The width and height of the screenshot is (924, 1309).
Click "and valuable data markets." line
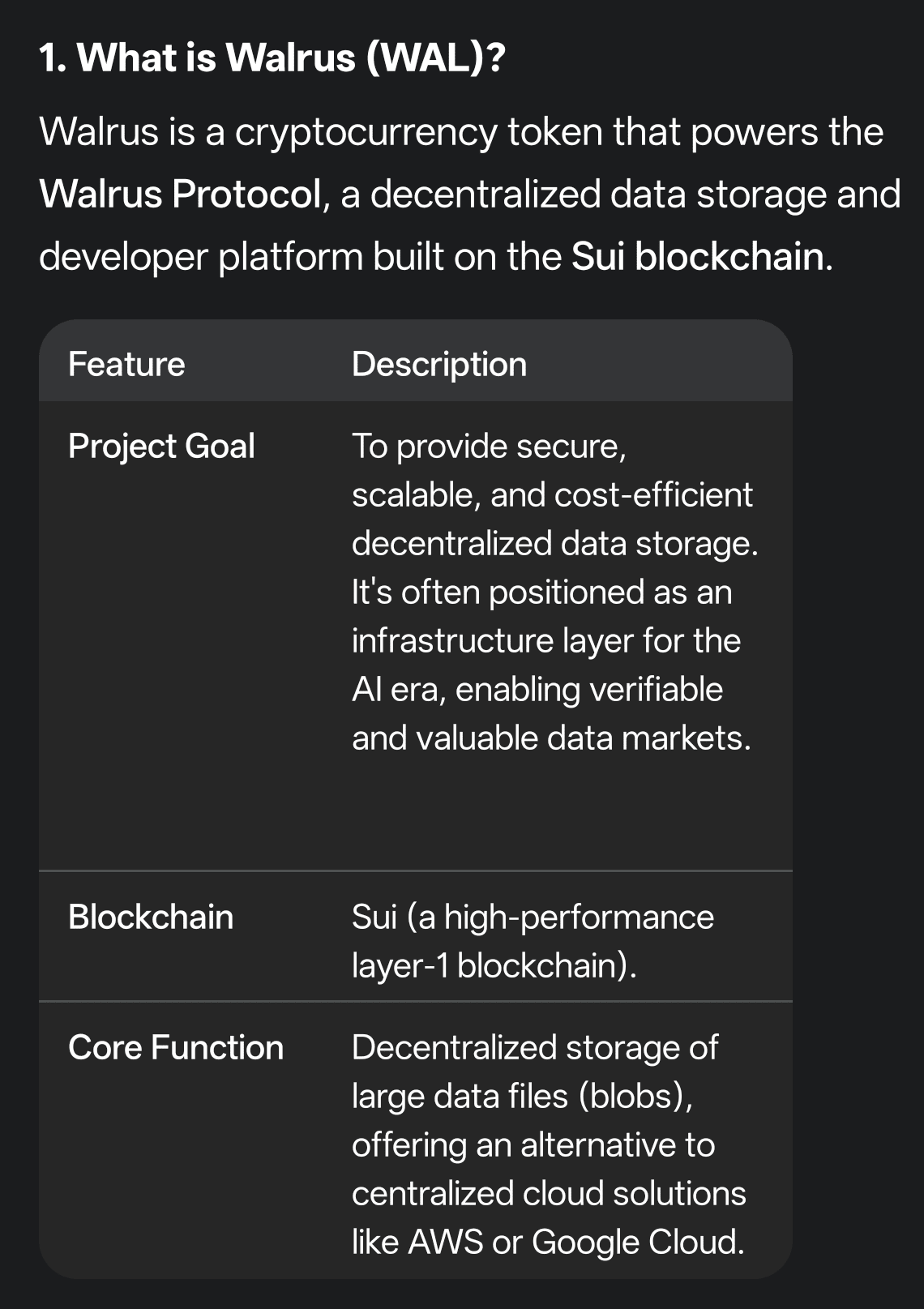pyautogui.click(x=551, y=738)
